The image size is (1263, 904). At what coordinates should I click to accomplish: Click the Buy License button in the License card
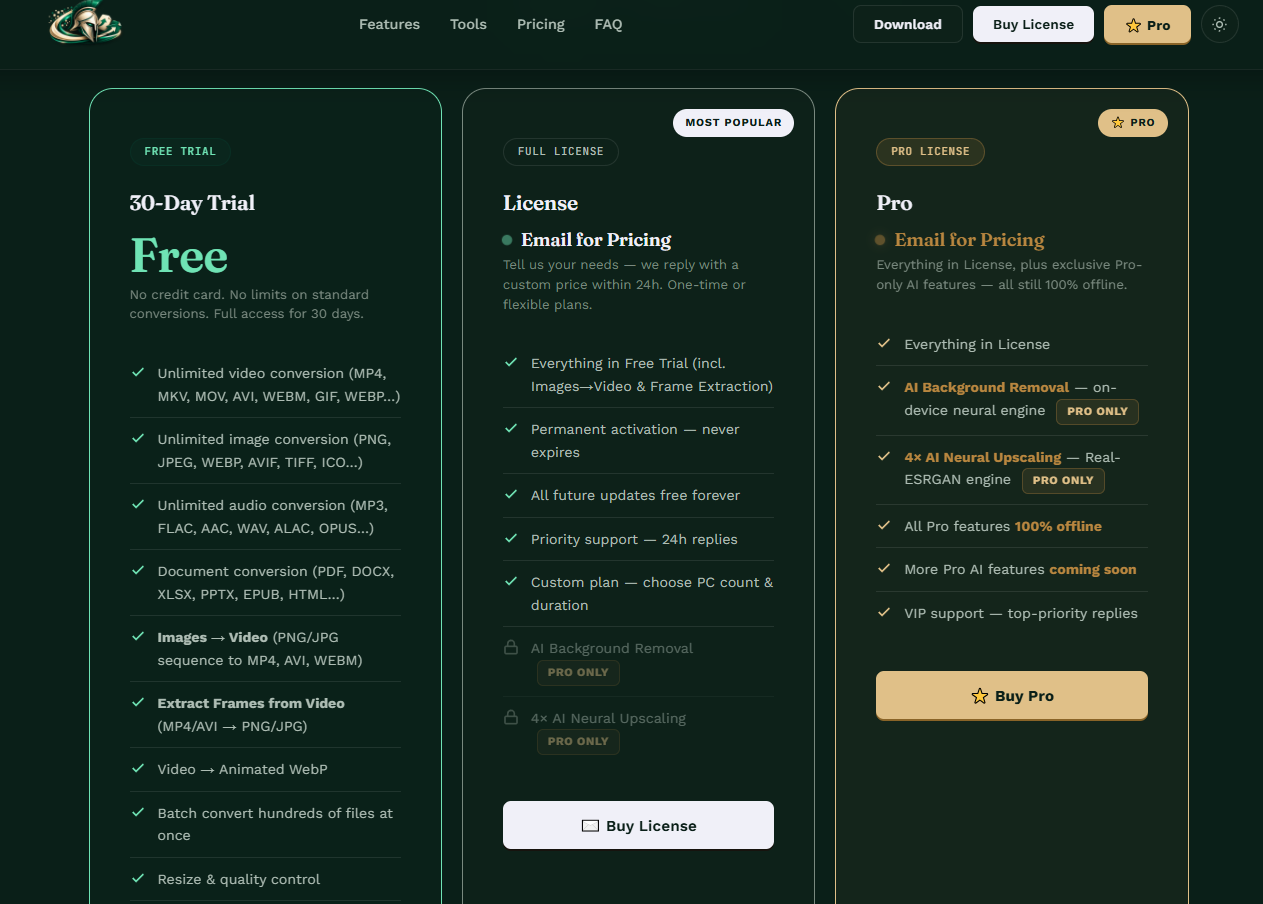tap(638, 825)
